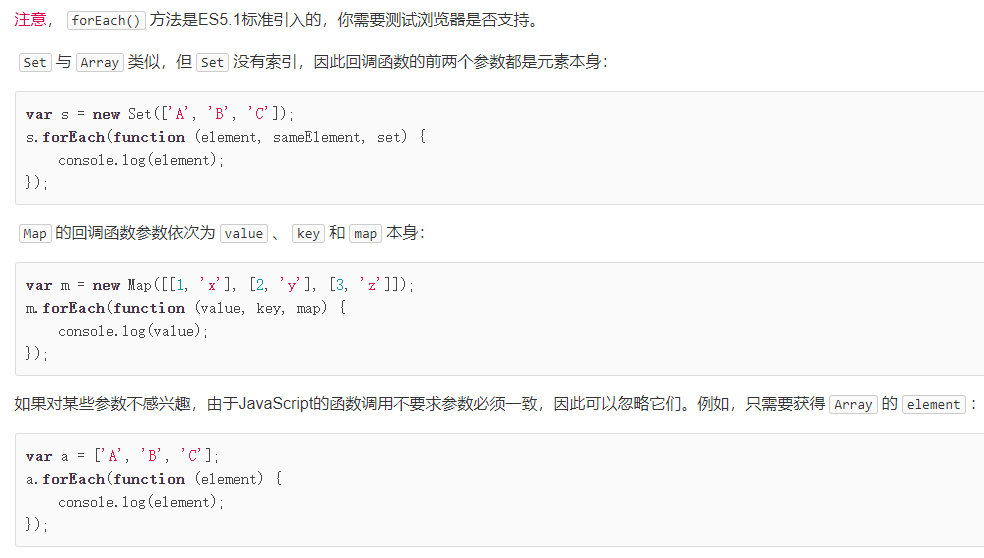This screenshot has width=984, height=558.
Task: Click the Map inline code tag
Action: pos(35,233)
